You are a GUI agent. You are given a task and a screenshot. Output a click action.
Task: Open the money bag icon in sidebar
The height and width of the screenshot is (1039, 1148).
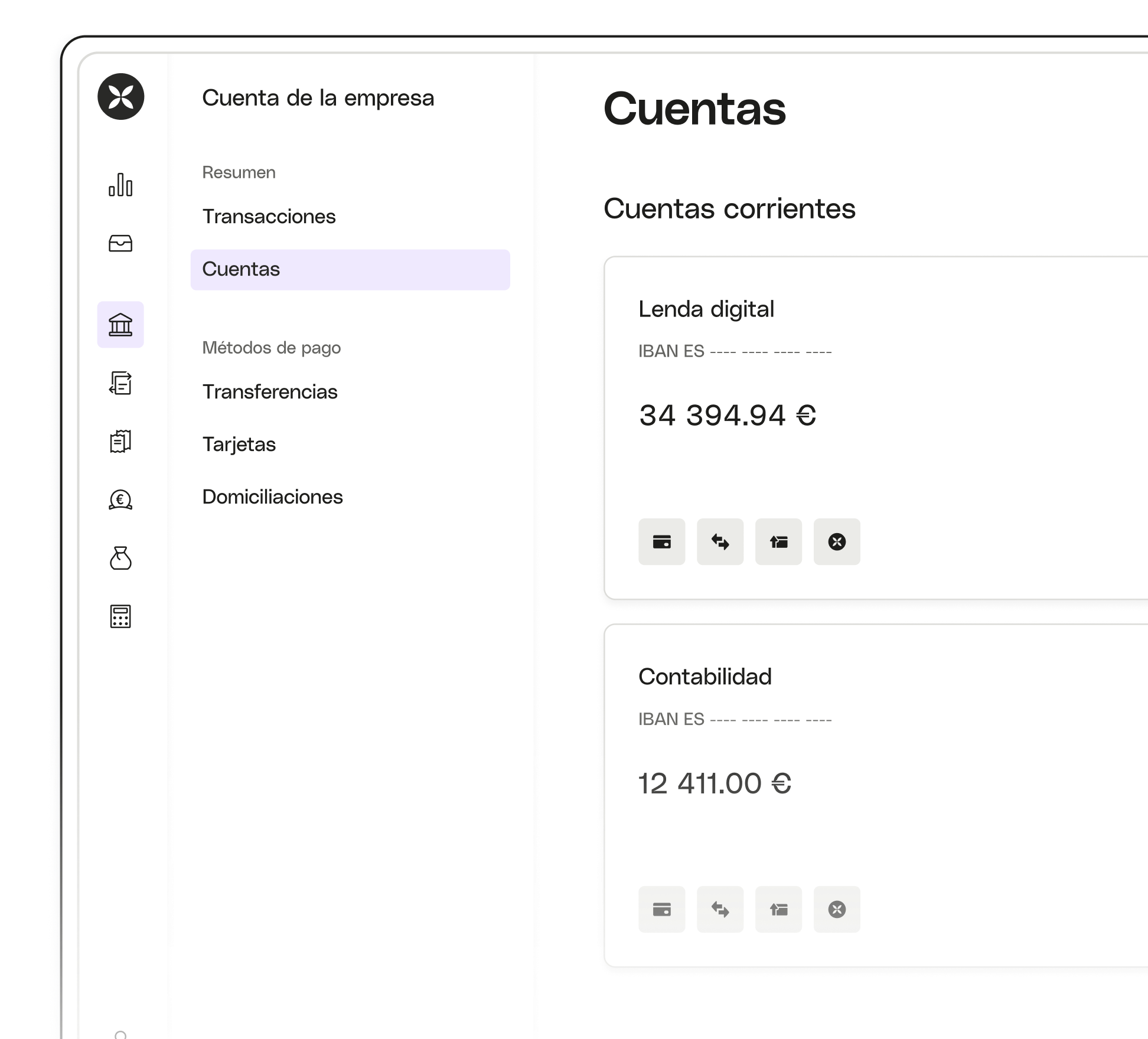(x=120, y=558)
